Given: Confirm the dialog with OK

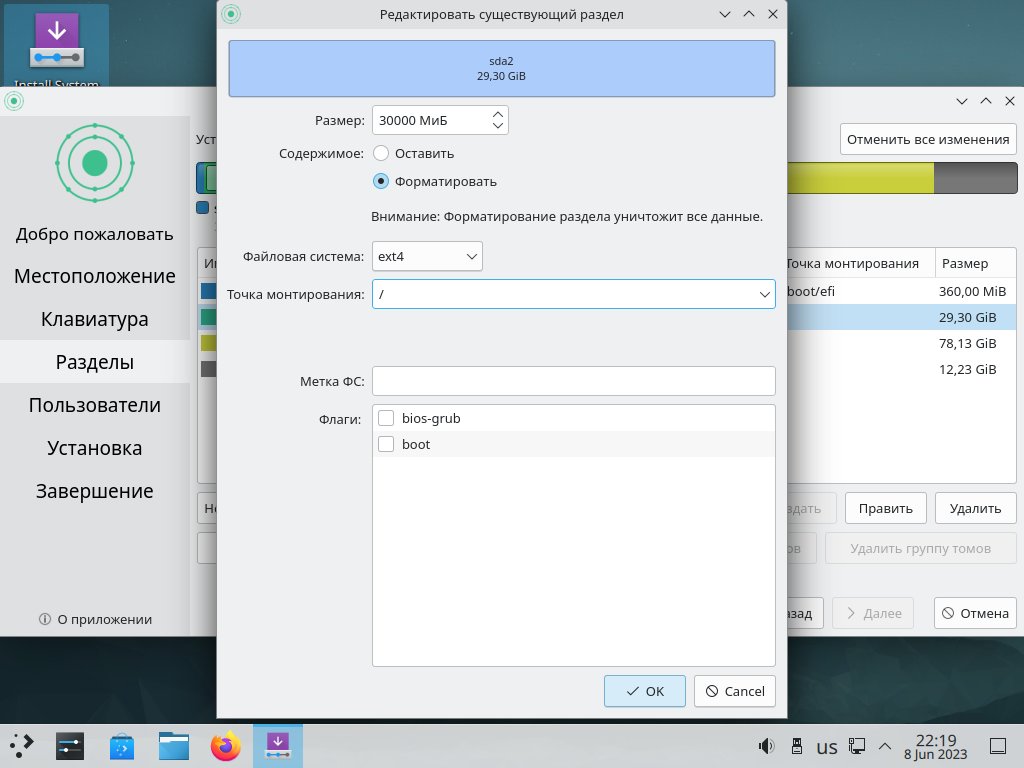Looking at the screenshot, I should pyautogui.click(x=645, y=691).
